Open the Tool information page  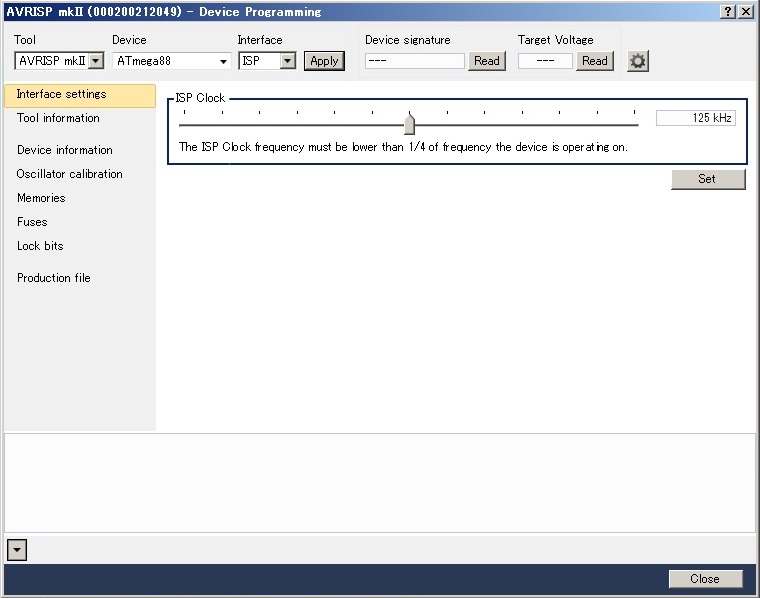(58, 118)
